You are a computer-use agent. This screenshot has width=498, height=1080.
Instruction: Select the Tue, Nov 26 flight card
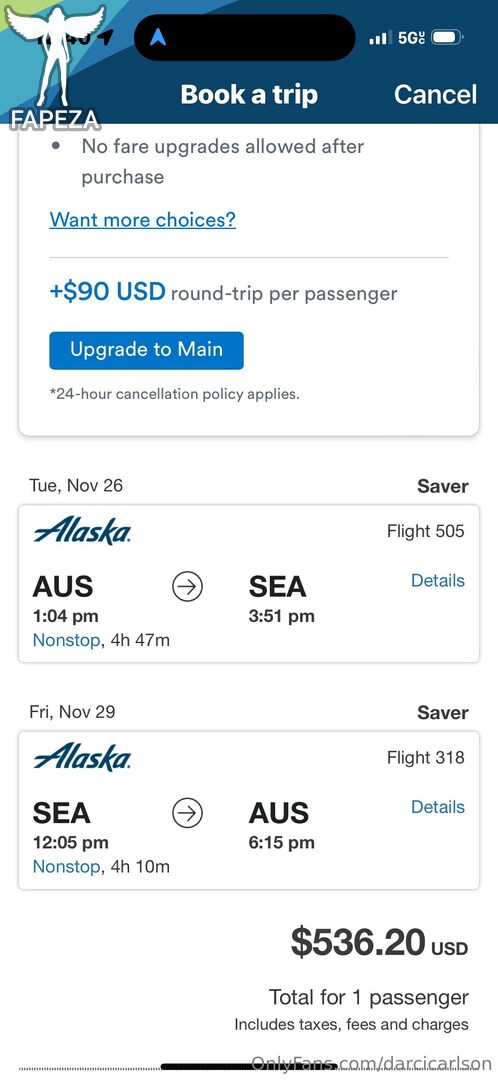tap(249, 584)
